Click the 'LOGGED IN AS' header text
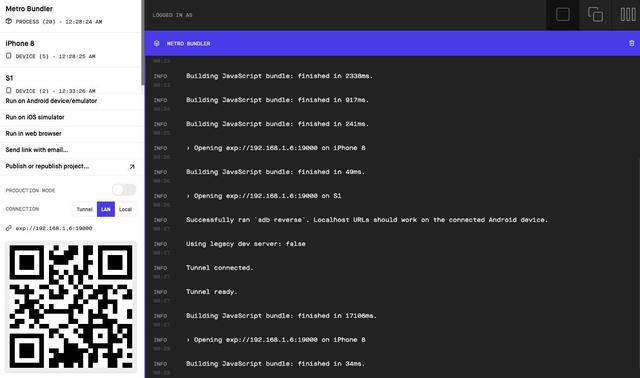This screenshot has width=640, height=378. click(172, 15)
